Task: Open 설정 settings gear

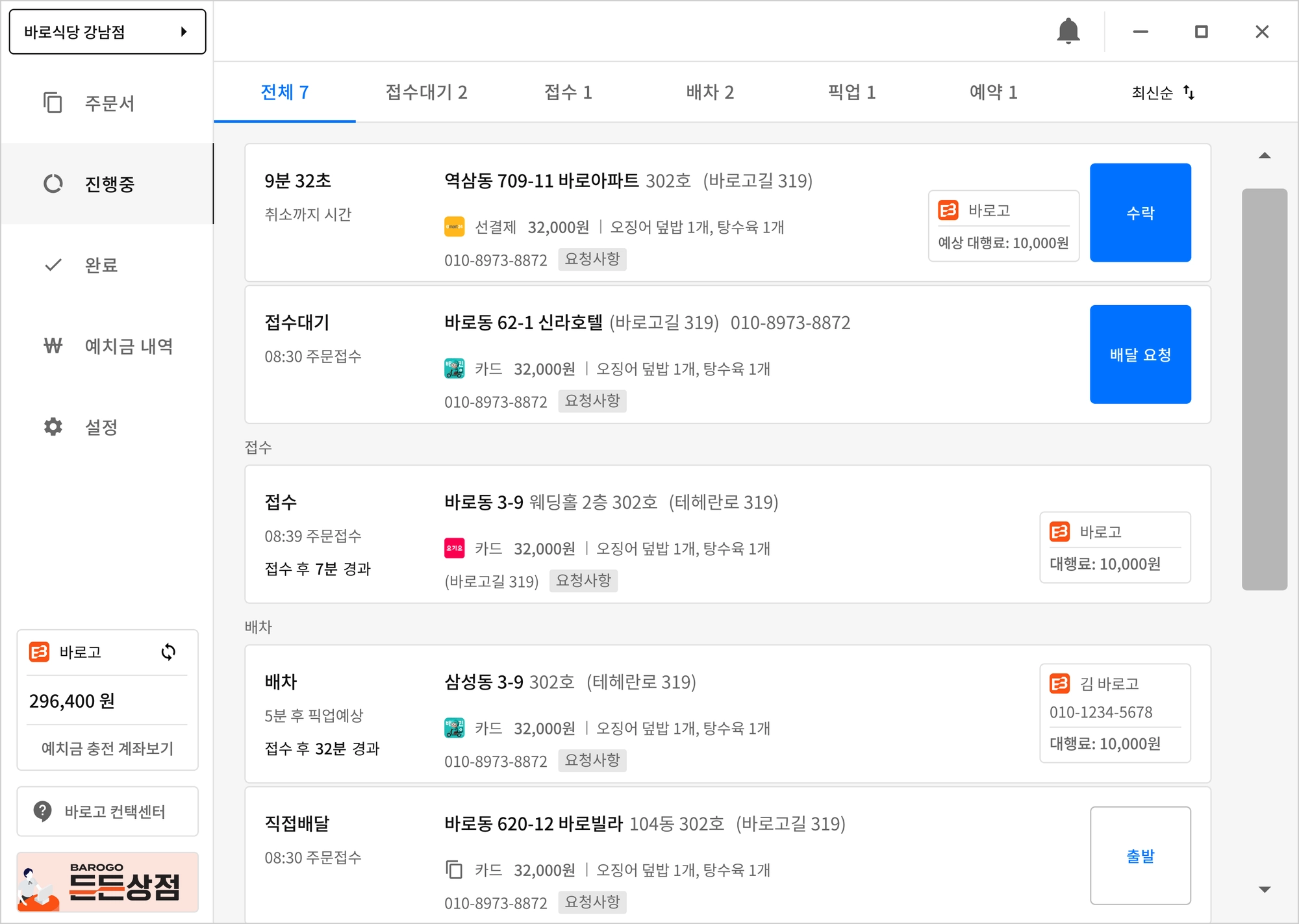Action: click(53, 427)
